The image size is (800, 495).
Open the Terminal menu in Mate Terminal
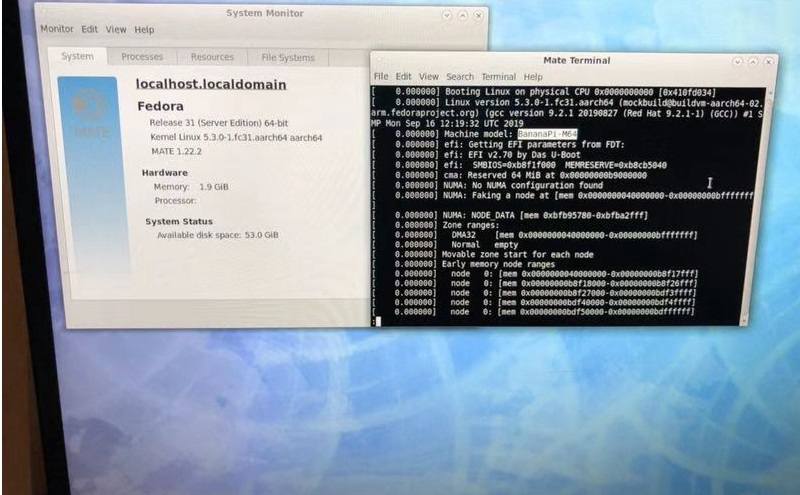tap(498, 77)
